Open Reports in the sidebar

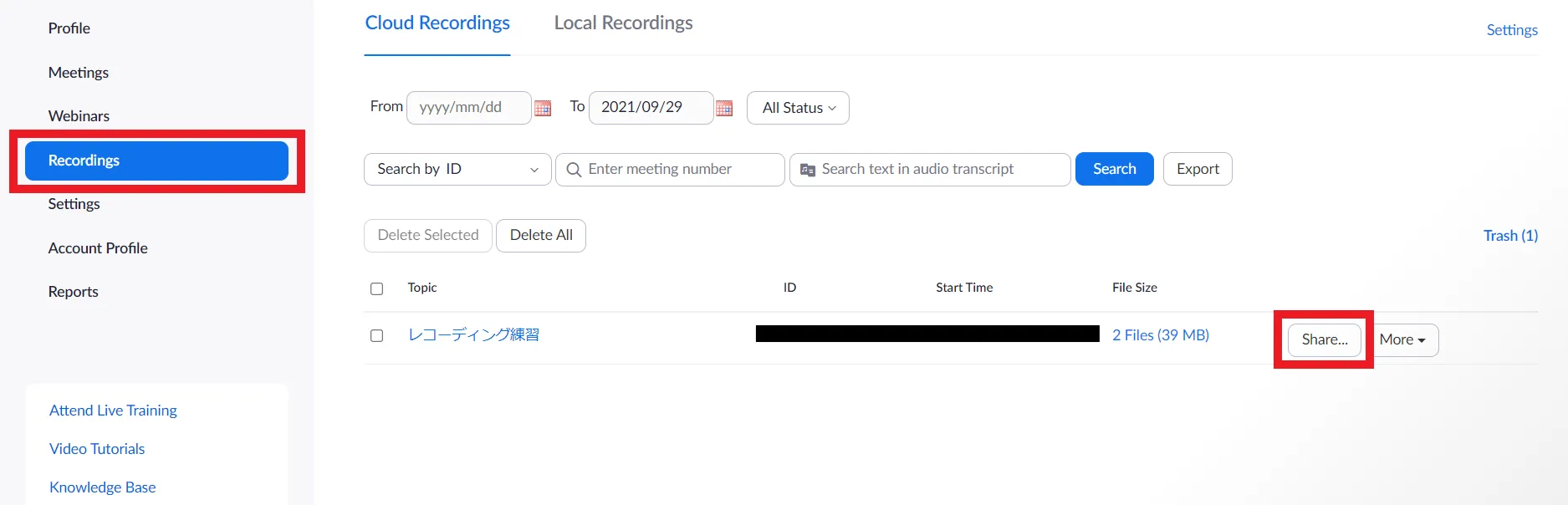tap(74, 292)
